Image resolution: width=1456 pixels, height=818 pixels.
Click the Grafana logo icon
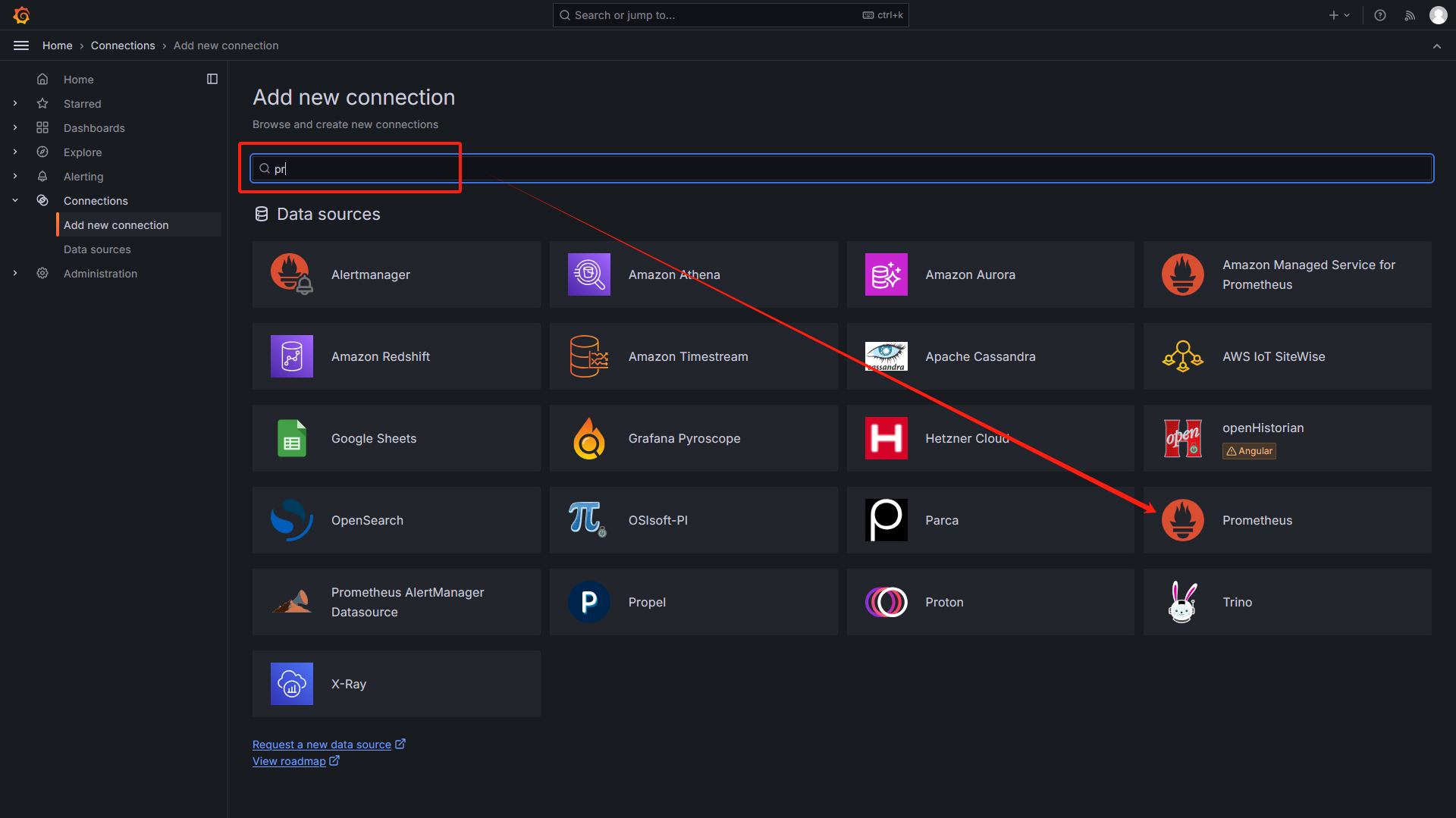click(x=21, y=15)
